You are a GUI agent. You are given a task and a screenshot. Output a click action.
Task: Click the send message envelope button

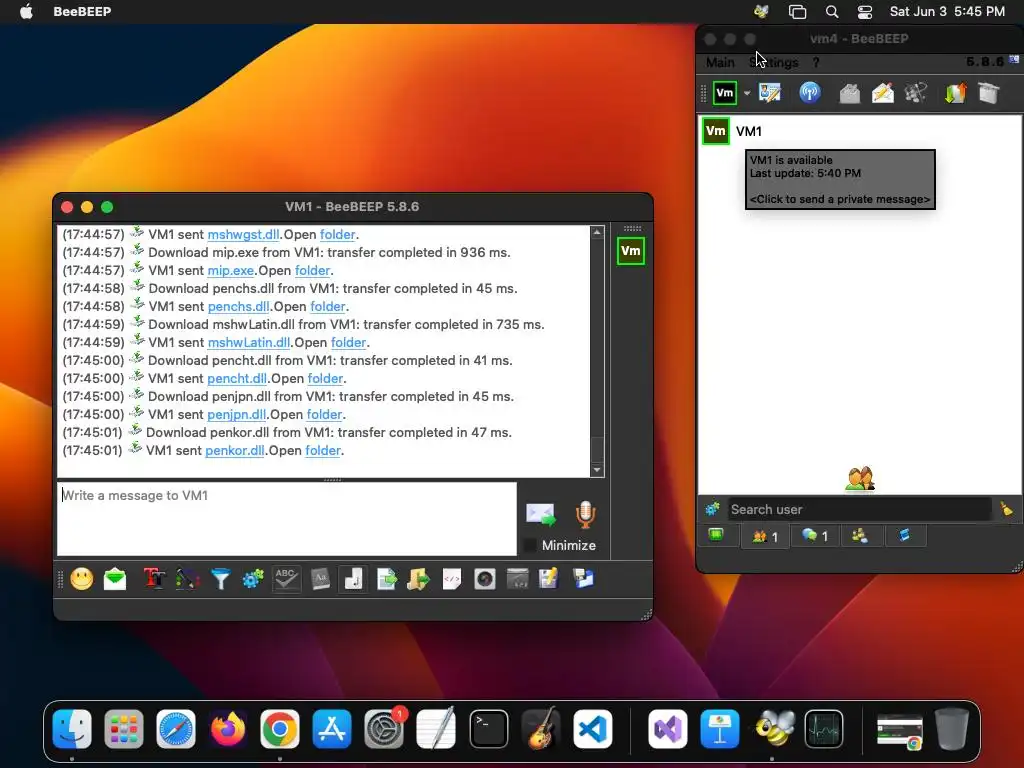tap(541, 515)
